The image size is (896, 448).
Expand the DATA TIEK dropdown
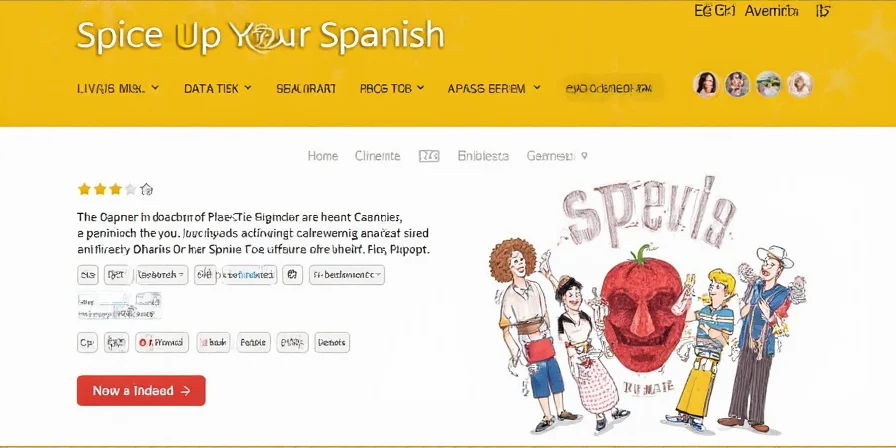(218, 89)
